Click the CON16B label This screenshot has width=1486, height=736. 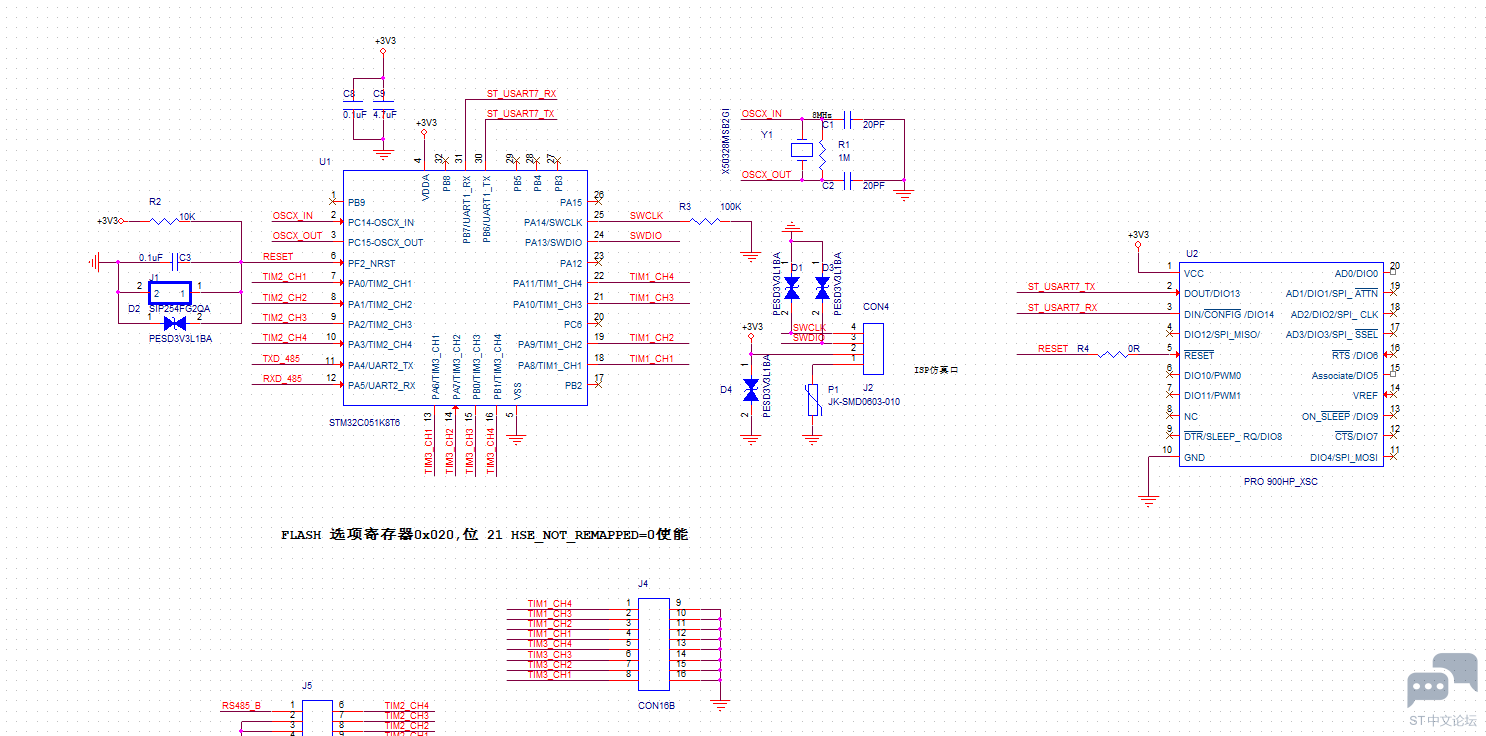(656, 705)
